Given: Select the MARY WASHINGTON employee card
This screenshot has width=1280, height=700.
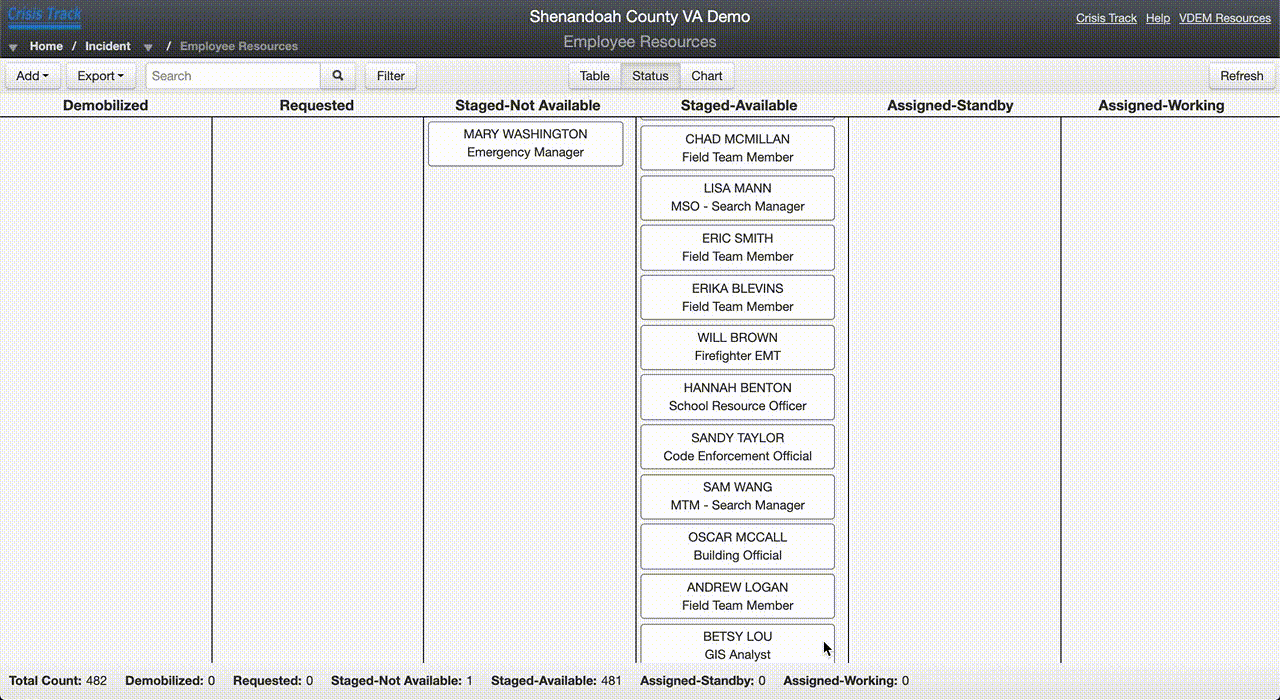Looking at the screenshot, I should click(525, 143).
